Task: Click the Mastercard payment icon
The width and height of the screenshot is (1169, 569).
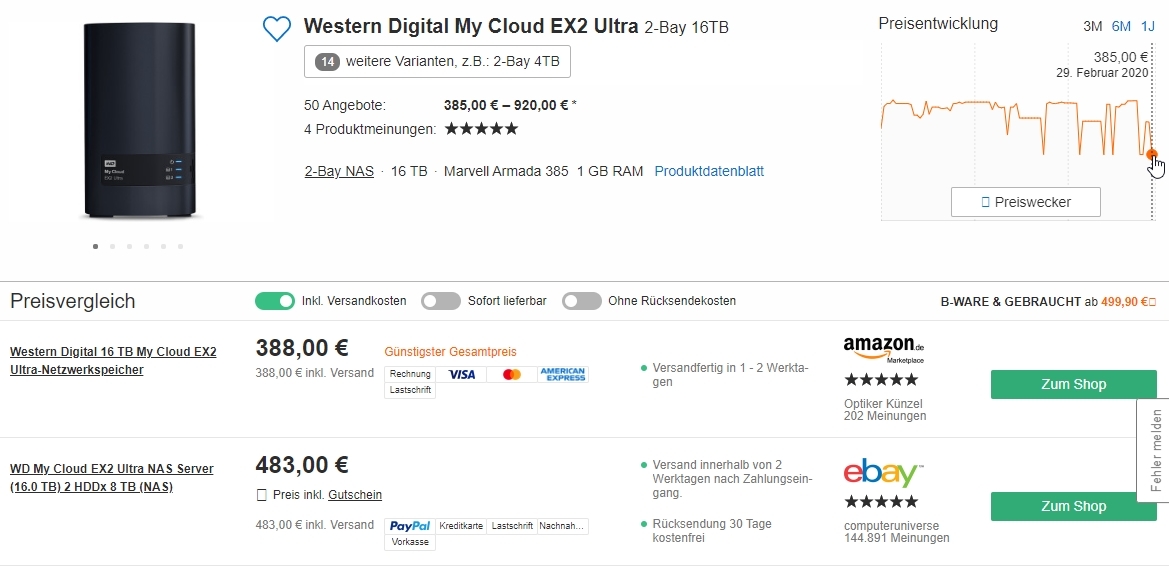Action: [512, 374]
